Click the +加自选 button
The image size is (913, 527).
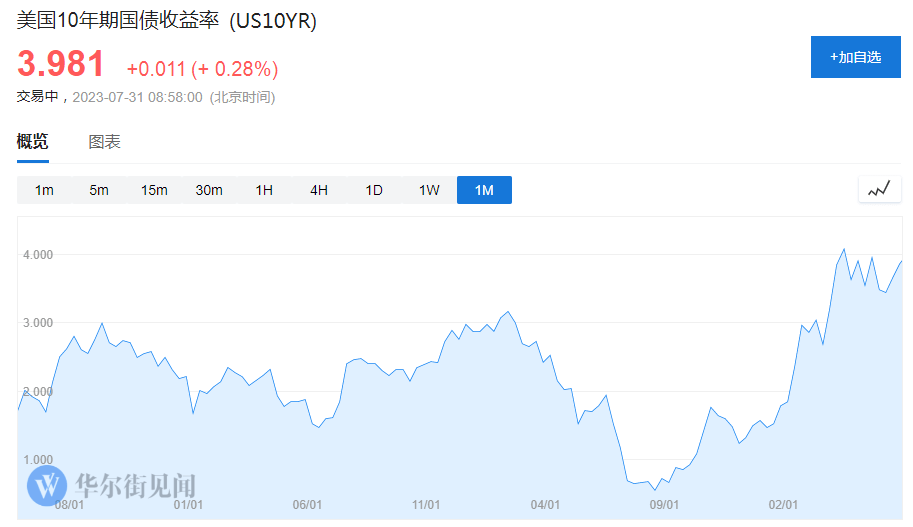[x=855, y=57]
